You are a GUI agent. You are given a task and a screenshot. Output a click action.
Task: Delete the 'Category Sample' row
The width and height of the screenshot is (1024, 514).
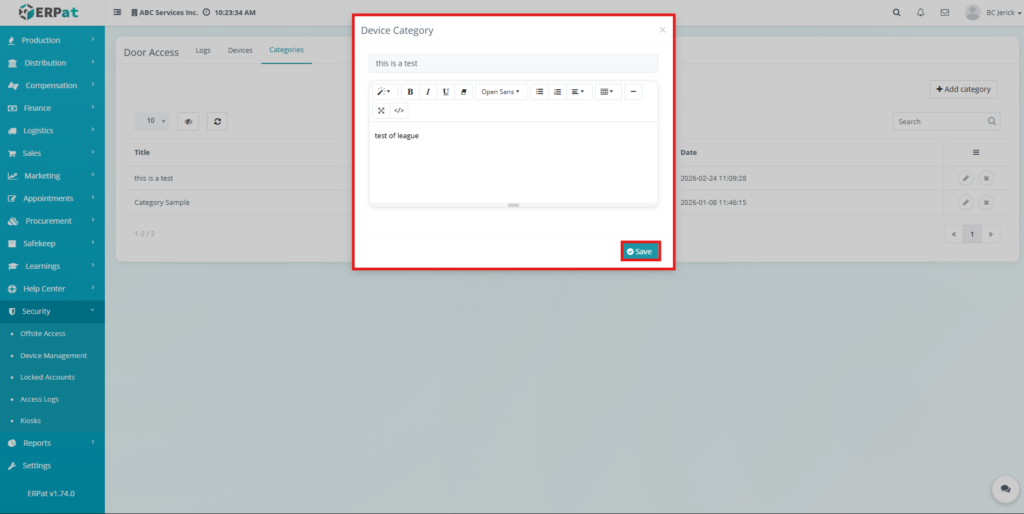tap(987, 202)
